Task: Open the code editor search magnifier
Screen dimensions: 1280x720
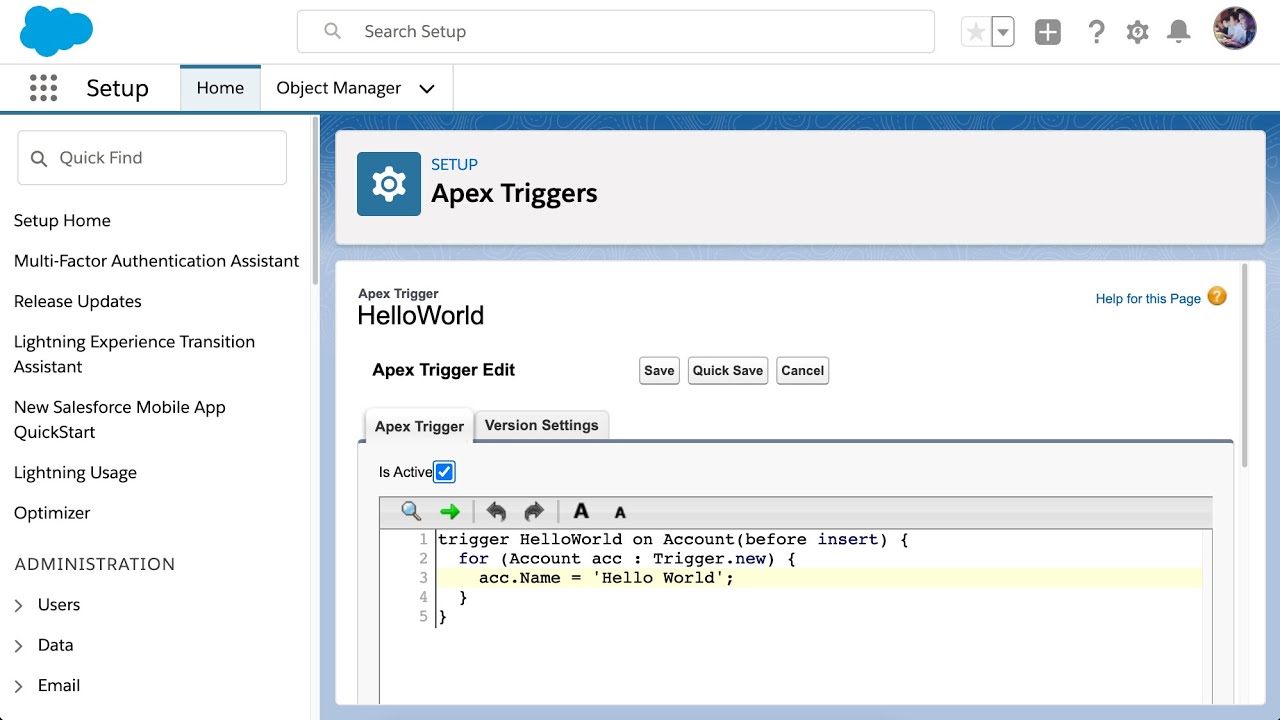Action: tap(411, 511)
